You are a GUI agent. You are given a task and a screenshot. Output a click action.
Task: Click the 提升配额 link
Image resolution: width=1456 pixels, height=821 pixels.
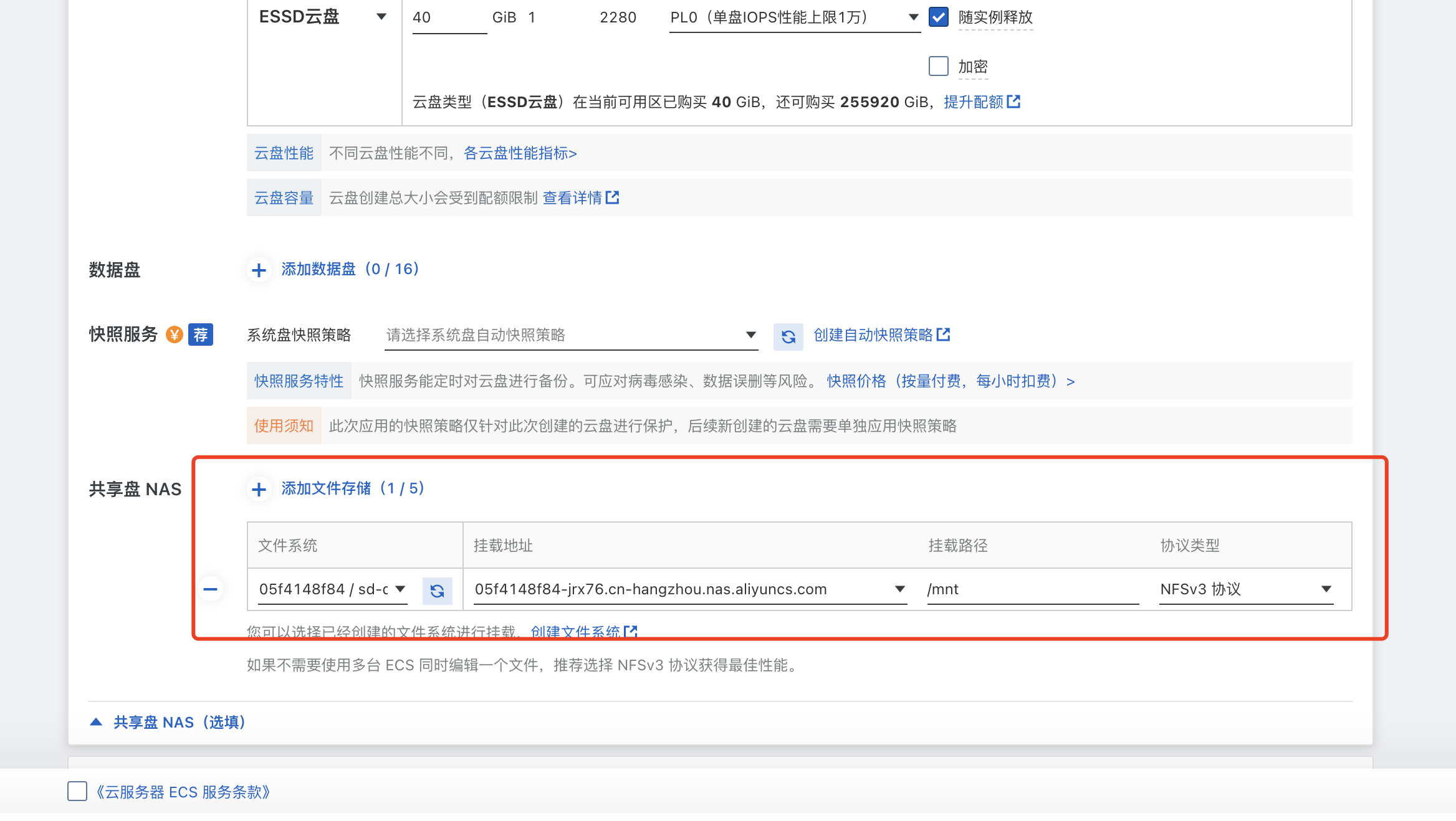click(x=974, y=102)
